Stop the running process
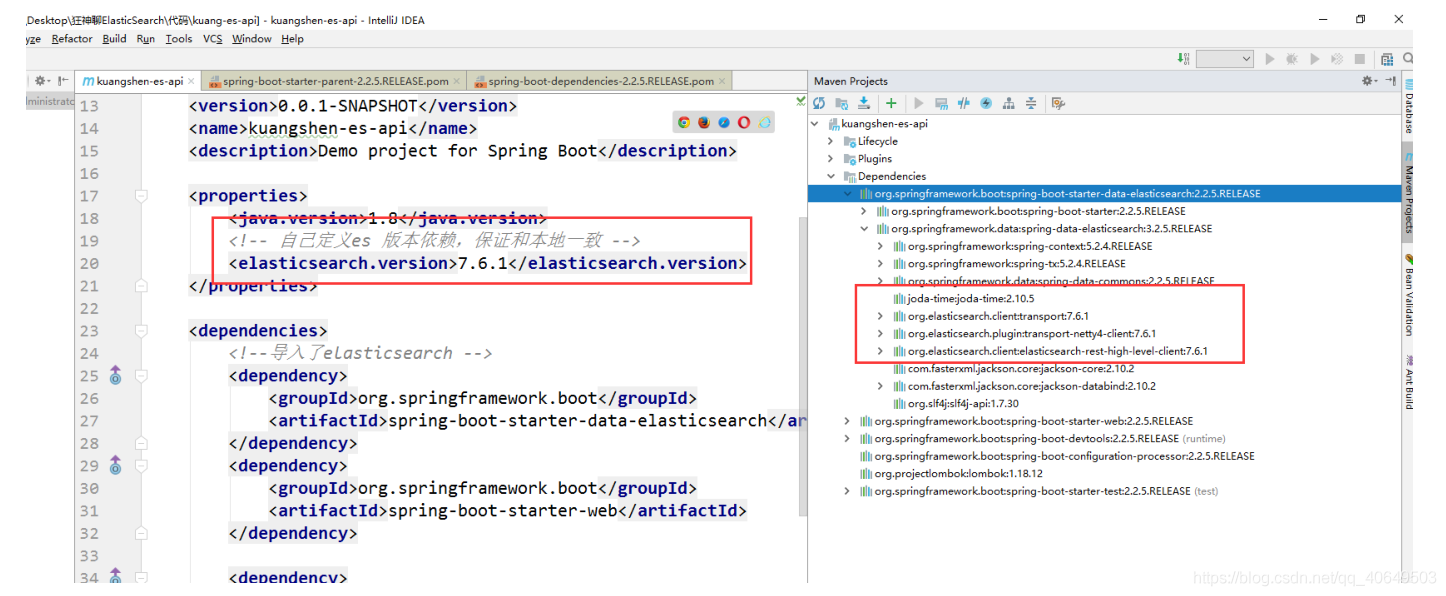This screenshot has height=596, width=1446. 1360,59
